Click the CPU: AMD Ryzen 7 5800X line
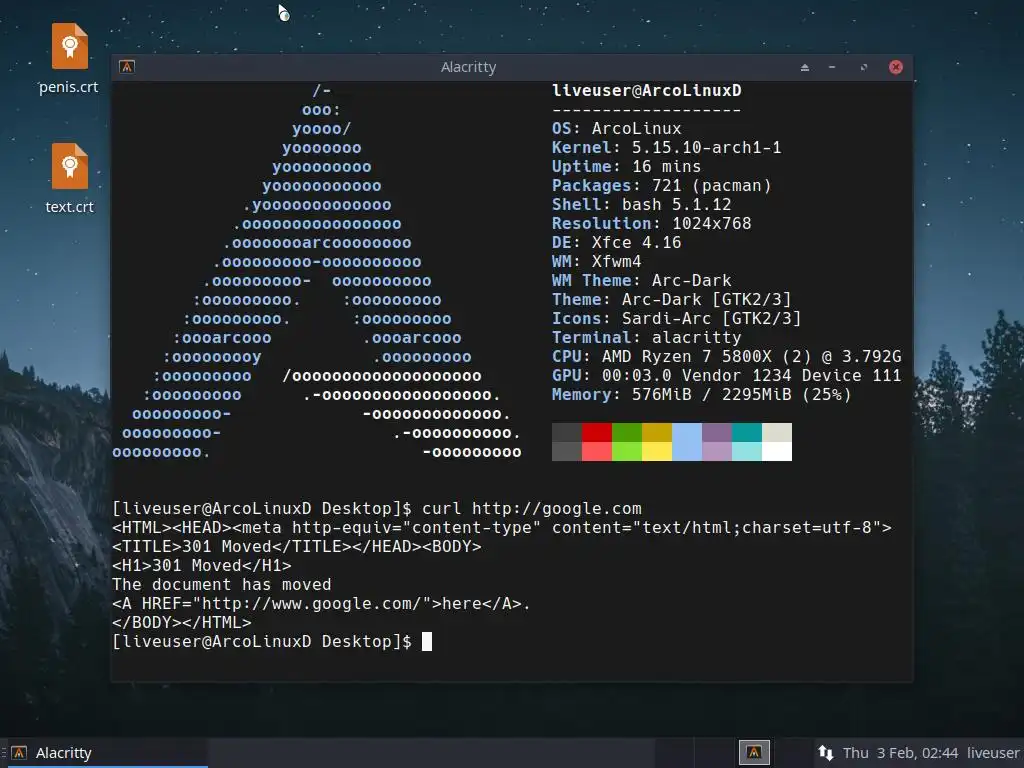The width and height of the screenshot is (1024, 768). click(x=727, y=356)
